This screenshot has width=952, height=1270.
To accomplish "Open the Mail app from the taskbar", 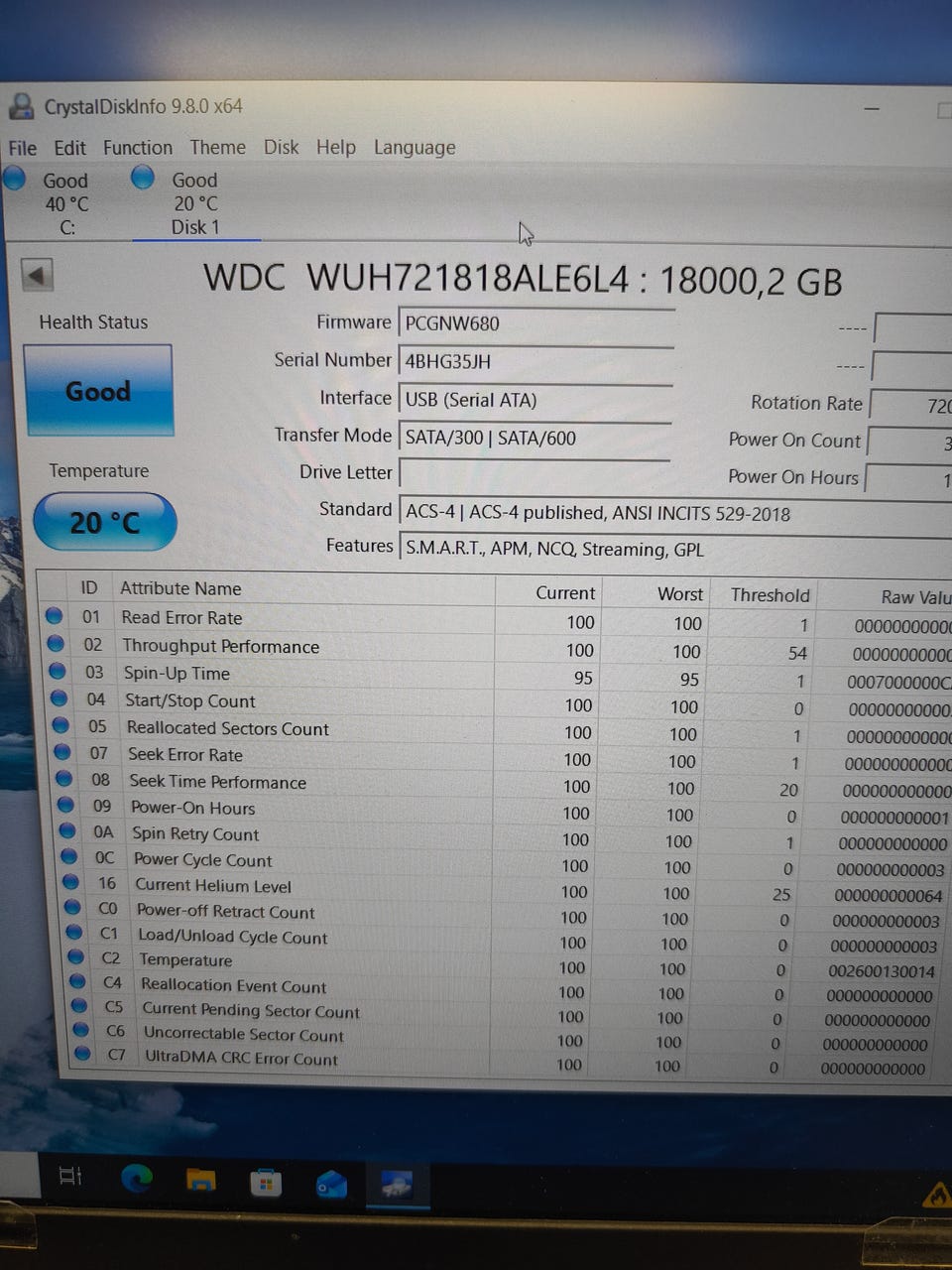I will click(x=331, y=1184).
